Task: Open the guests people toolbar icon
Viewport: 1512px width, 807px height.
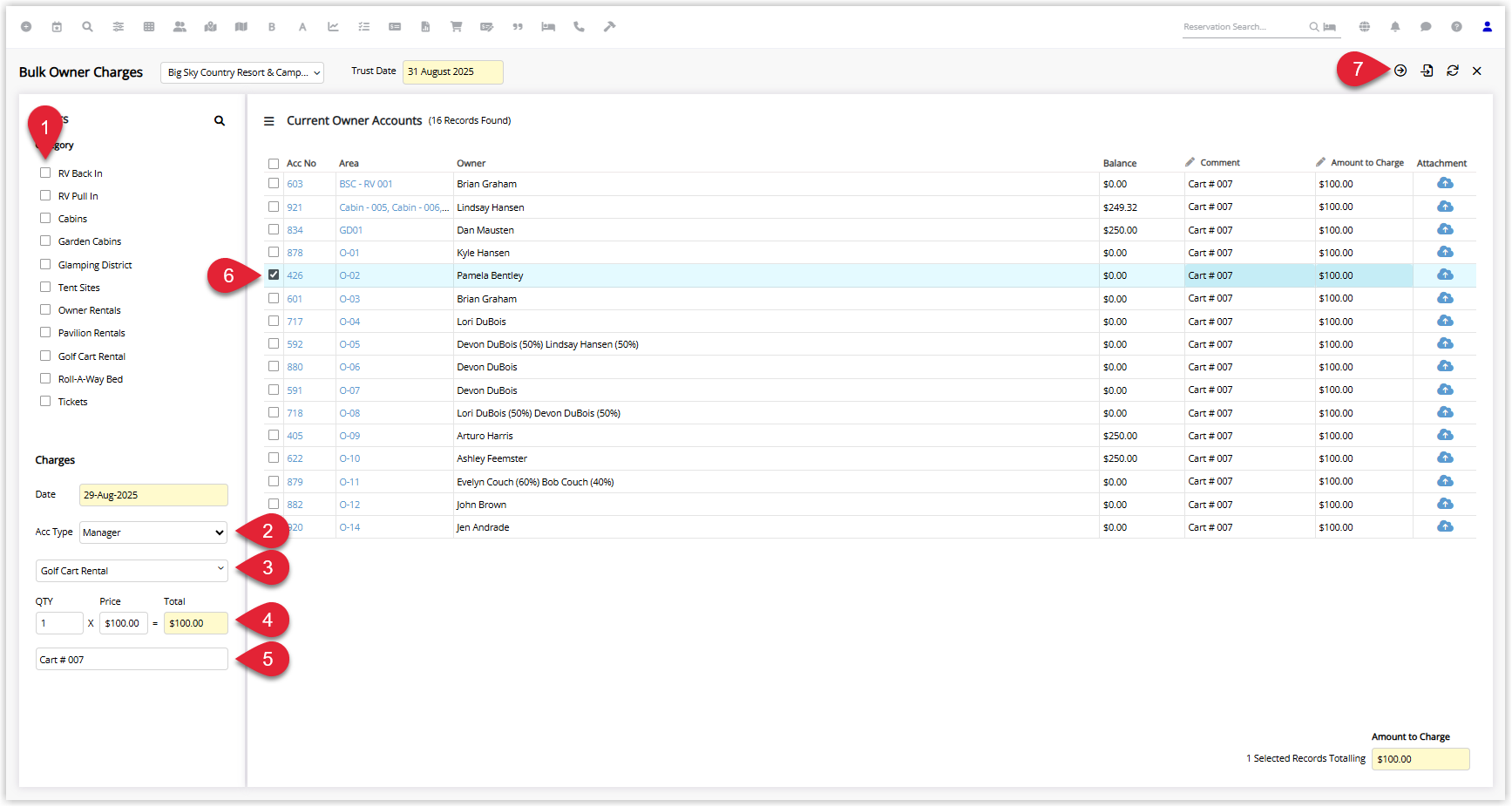Action: [180, 27]
